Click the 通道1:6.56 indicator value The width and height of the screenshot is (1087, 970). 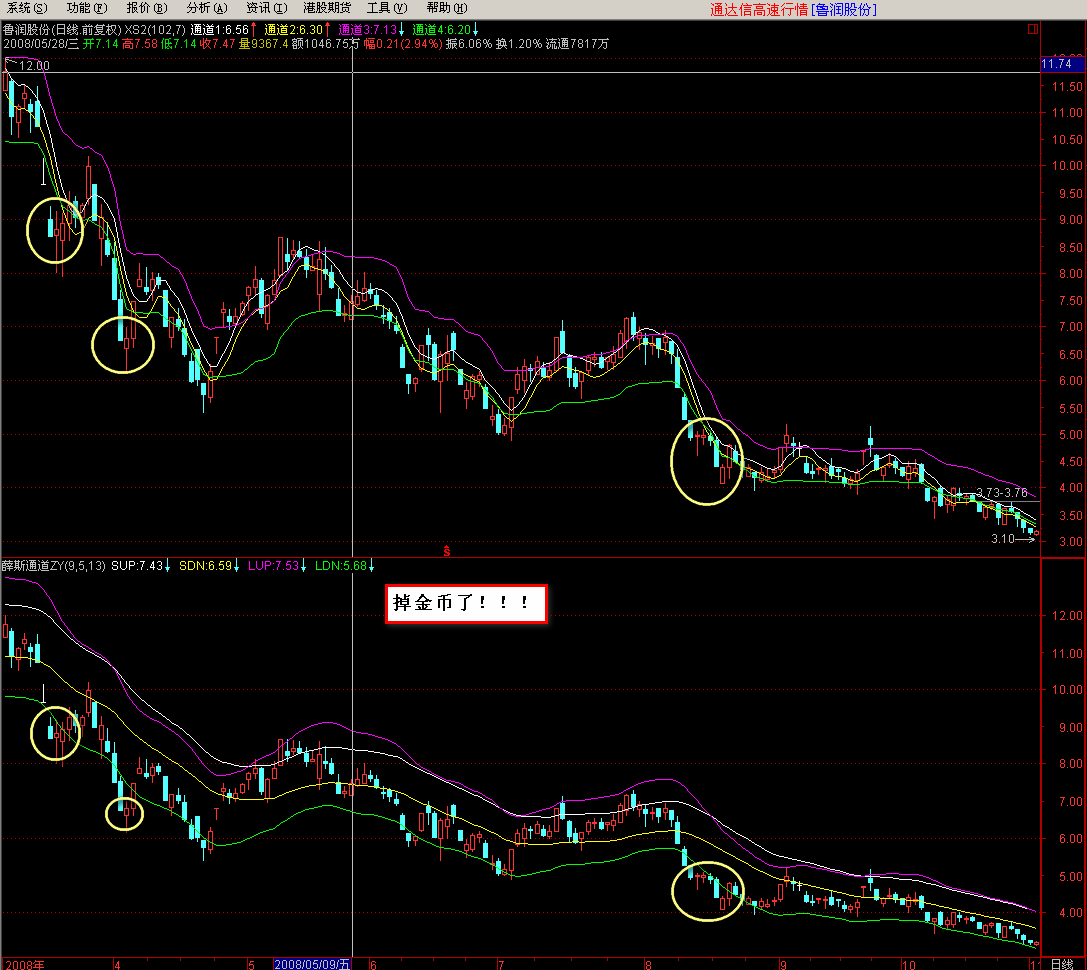(219, 30)
